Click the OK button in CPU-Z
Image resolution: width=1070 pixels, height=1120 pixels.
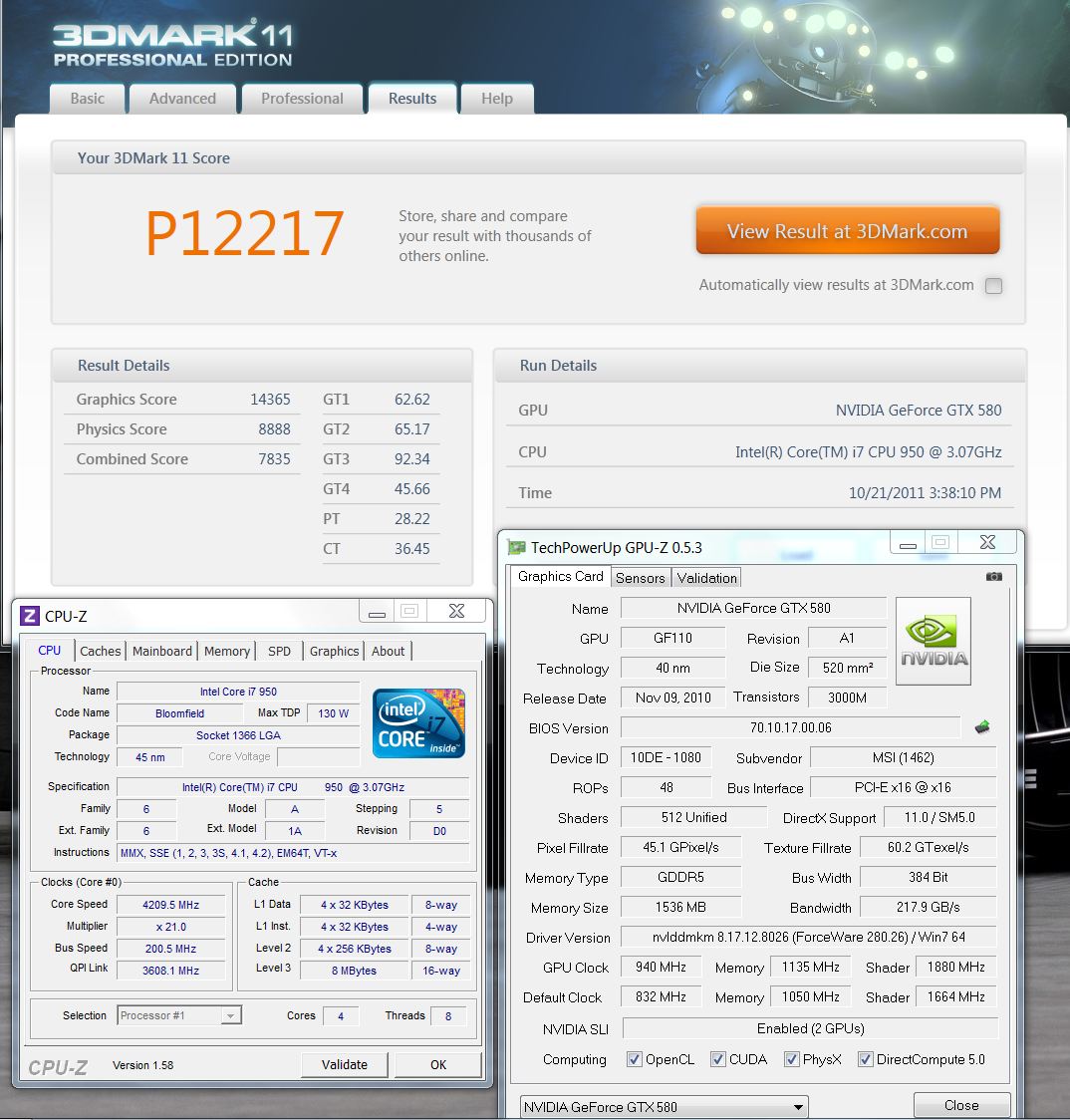437,1065
